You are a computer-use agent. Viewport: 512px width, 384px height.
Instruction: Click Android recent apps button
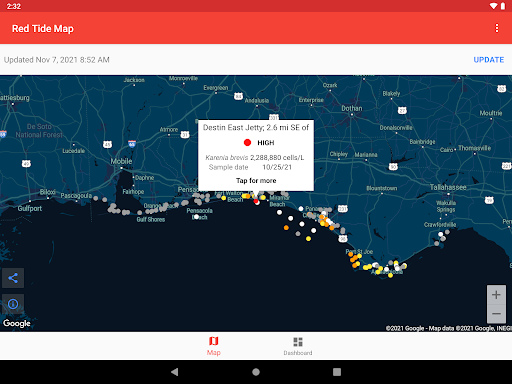337,372
